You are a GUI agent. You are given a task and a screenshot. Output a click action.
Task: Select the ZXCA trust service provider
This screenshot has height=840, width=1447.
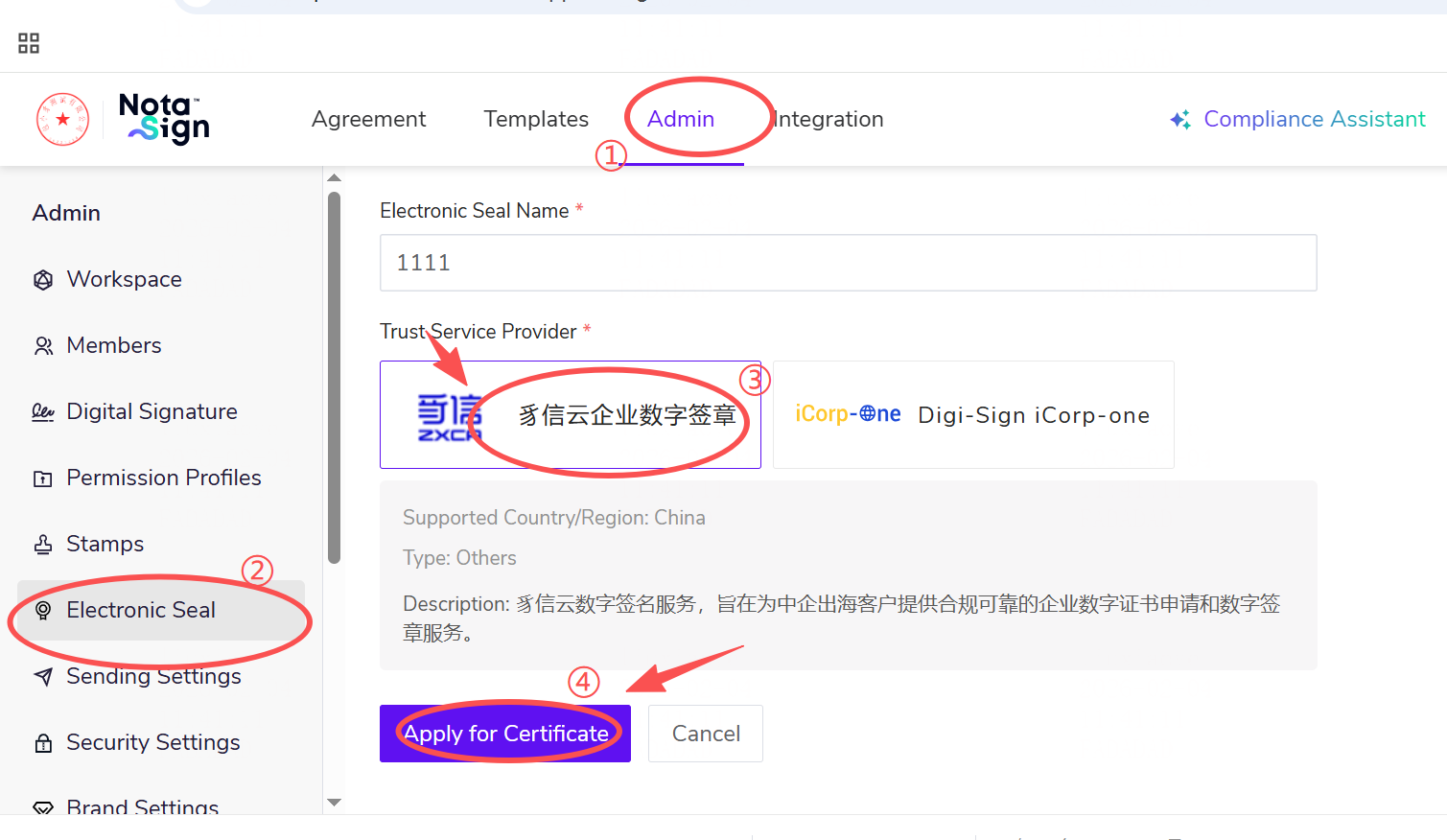tap(570, 415)
